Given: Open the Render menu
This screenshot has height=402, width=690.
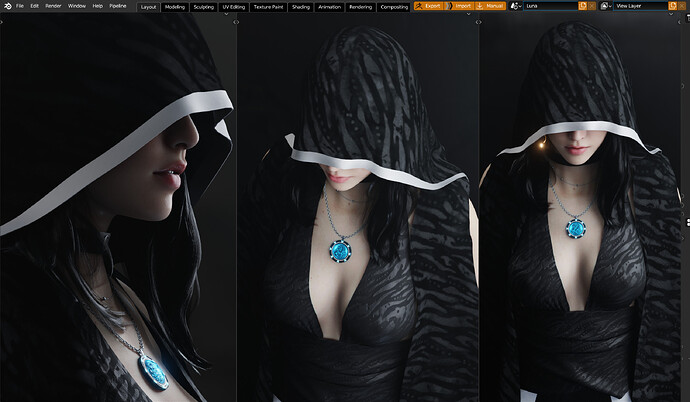Looking at the screenshot, I should point(53,6).
